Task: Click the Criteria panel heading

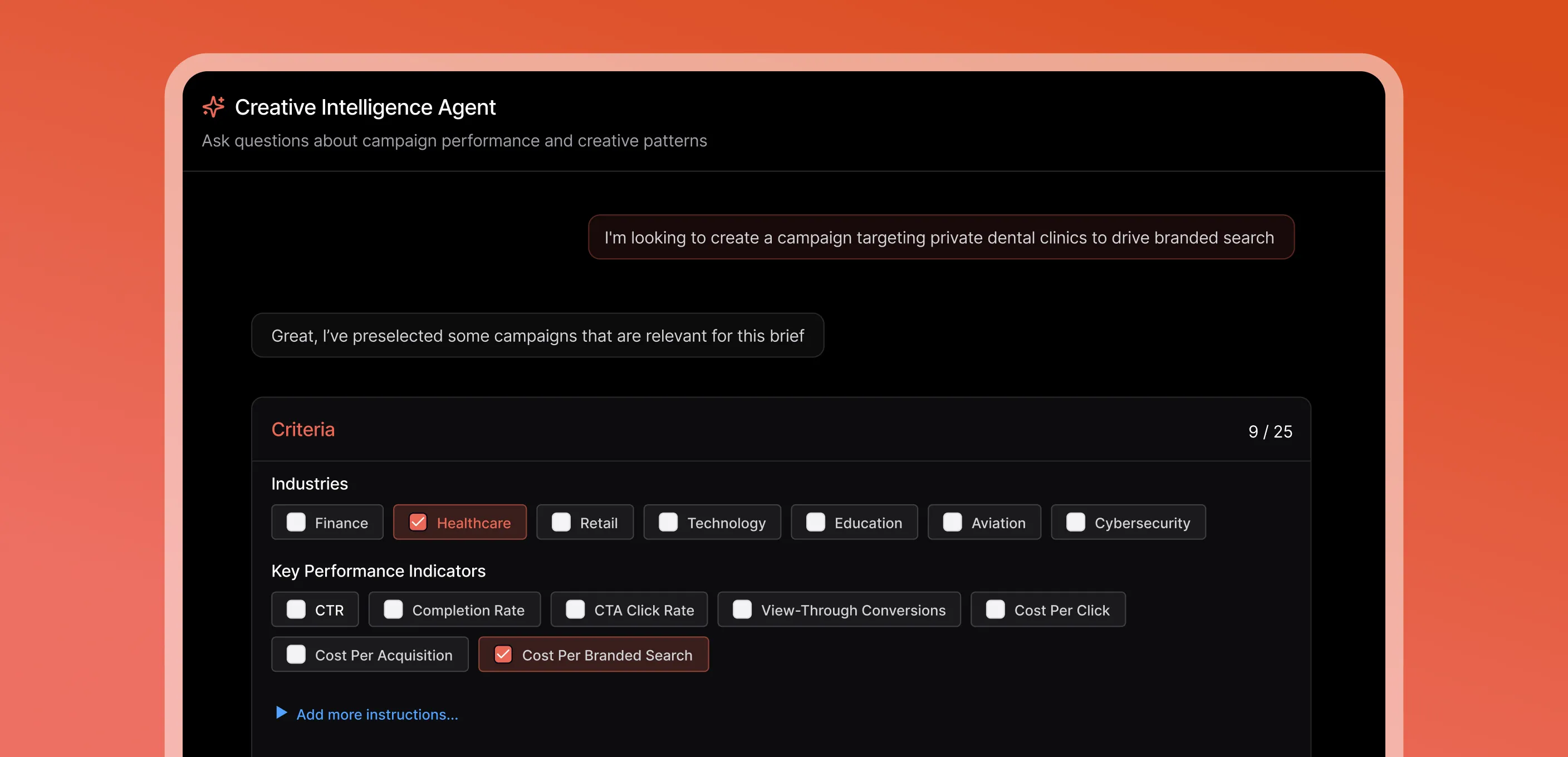Action: (302, 429)
